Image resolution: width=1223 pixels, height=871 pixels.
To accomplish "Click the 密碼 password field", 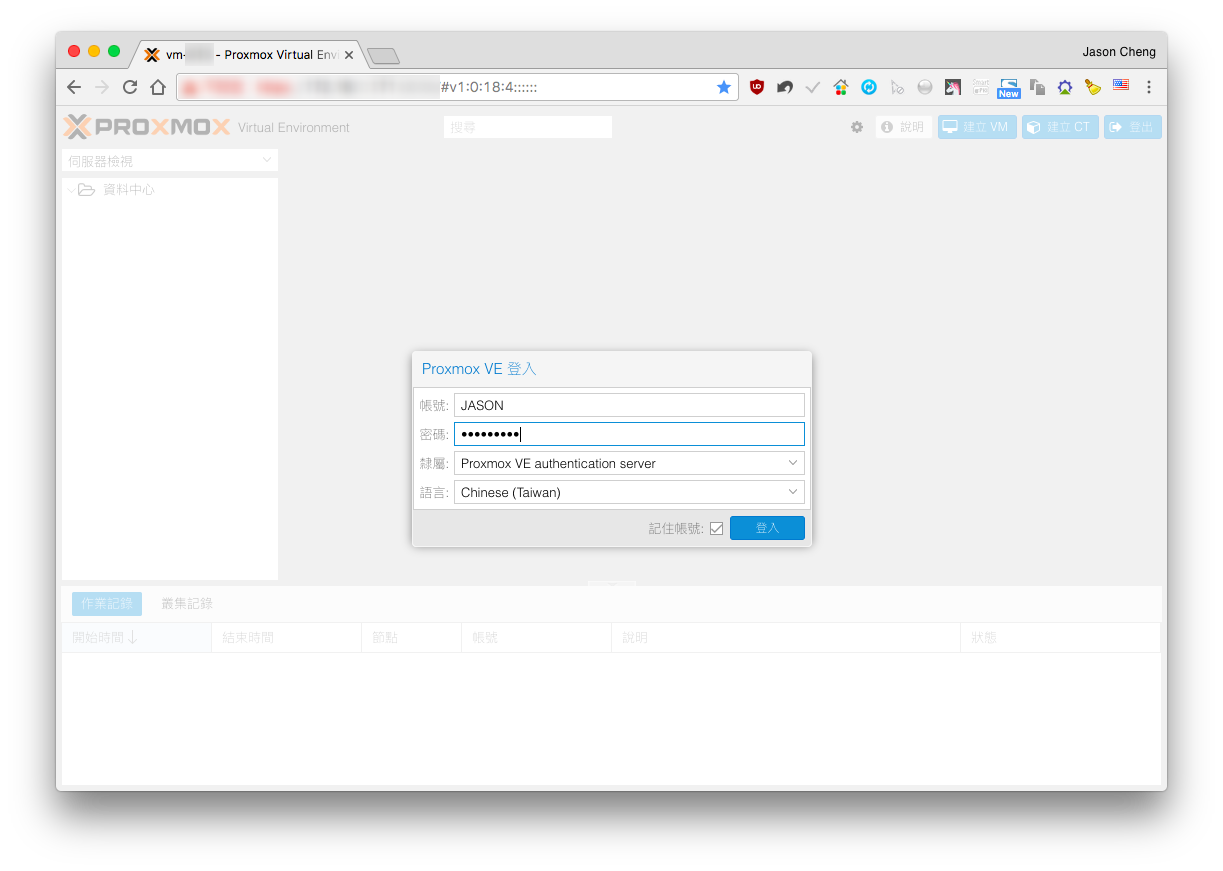I will [x=629, y=434].
